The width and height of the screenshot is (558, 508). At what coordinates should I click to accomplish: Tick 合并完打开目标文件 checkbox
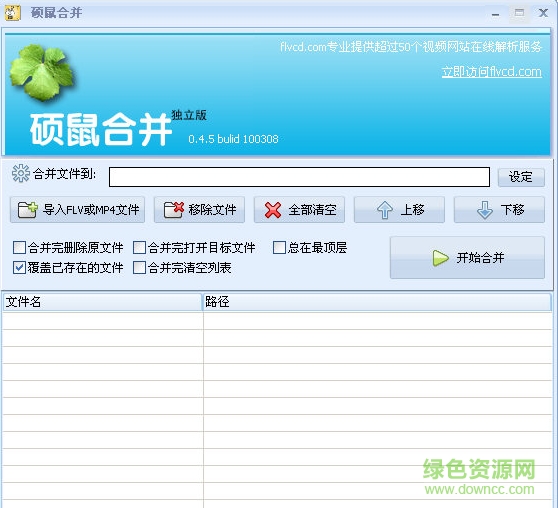click(140, 247)
